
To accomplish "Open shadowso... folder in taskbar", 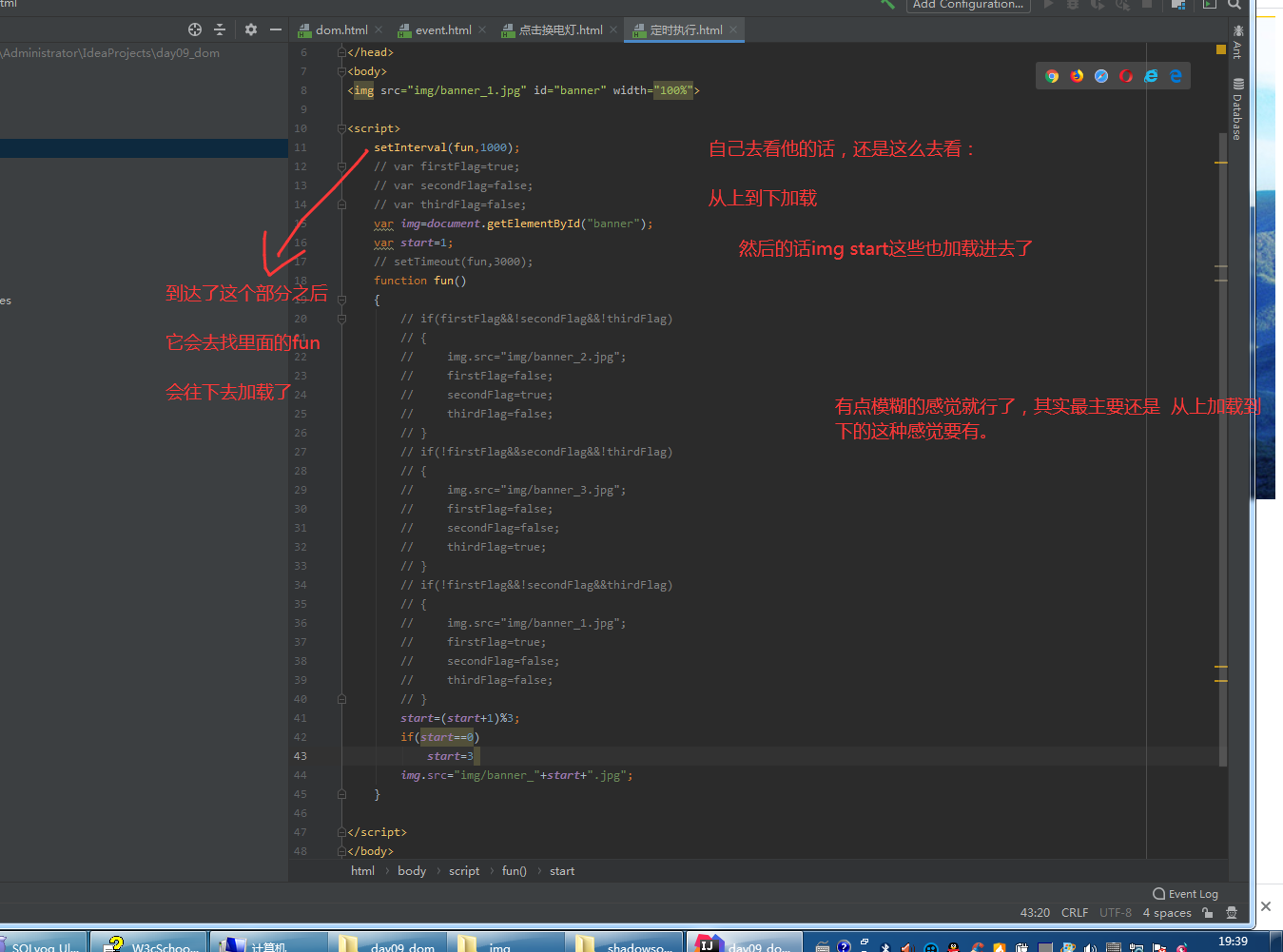I will [624, 943].
